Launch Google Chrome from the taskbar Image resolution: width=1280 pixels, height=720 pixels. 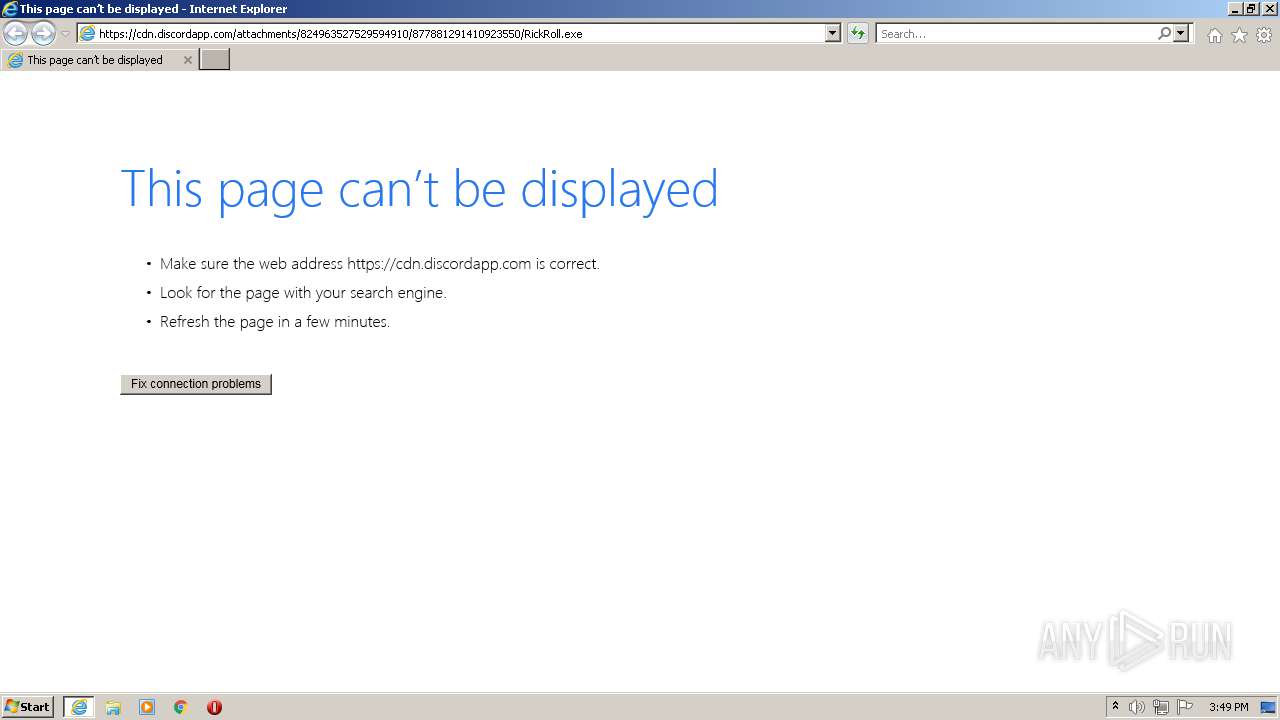[181, 707]
